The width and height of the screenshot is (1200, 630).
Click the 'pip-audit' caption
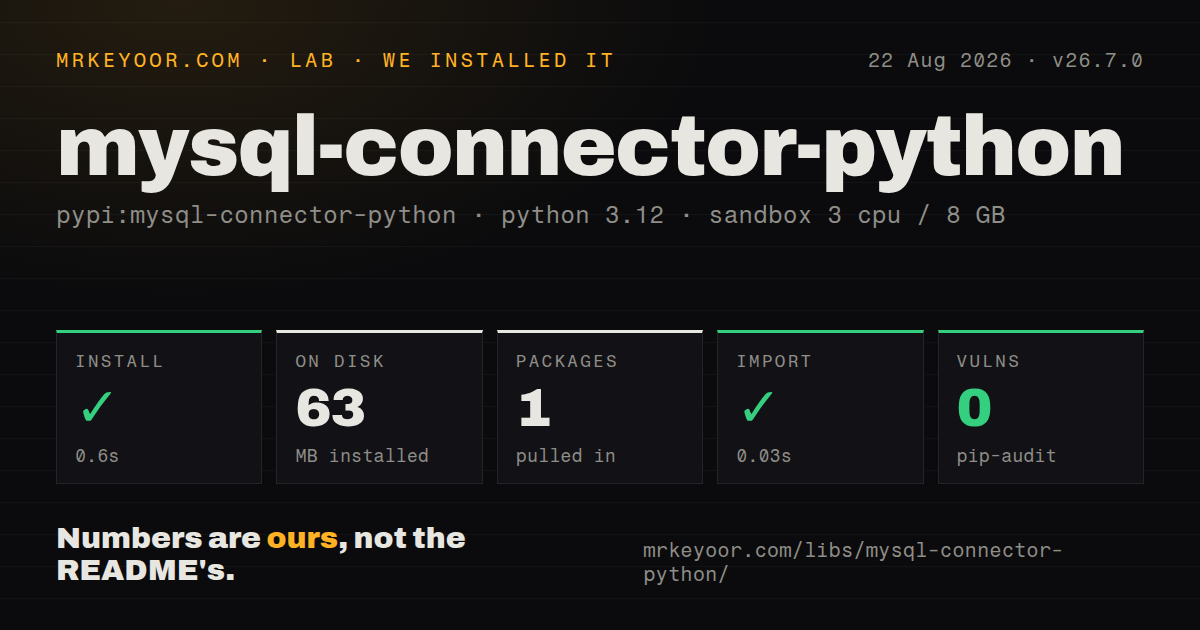pyautogui.click(x=1007, y=456)
